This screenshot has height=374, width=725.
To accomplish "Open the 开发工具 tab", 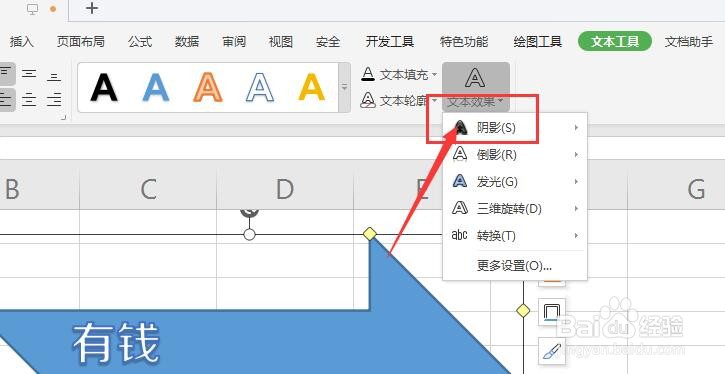I will pos(389,42).
